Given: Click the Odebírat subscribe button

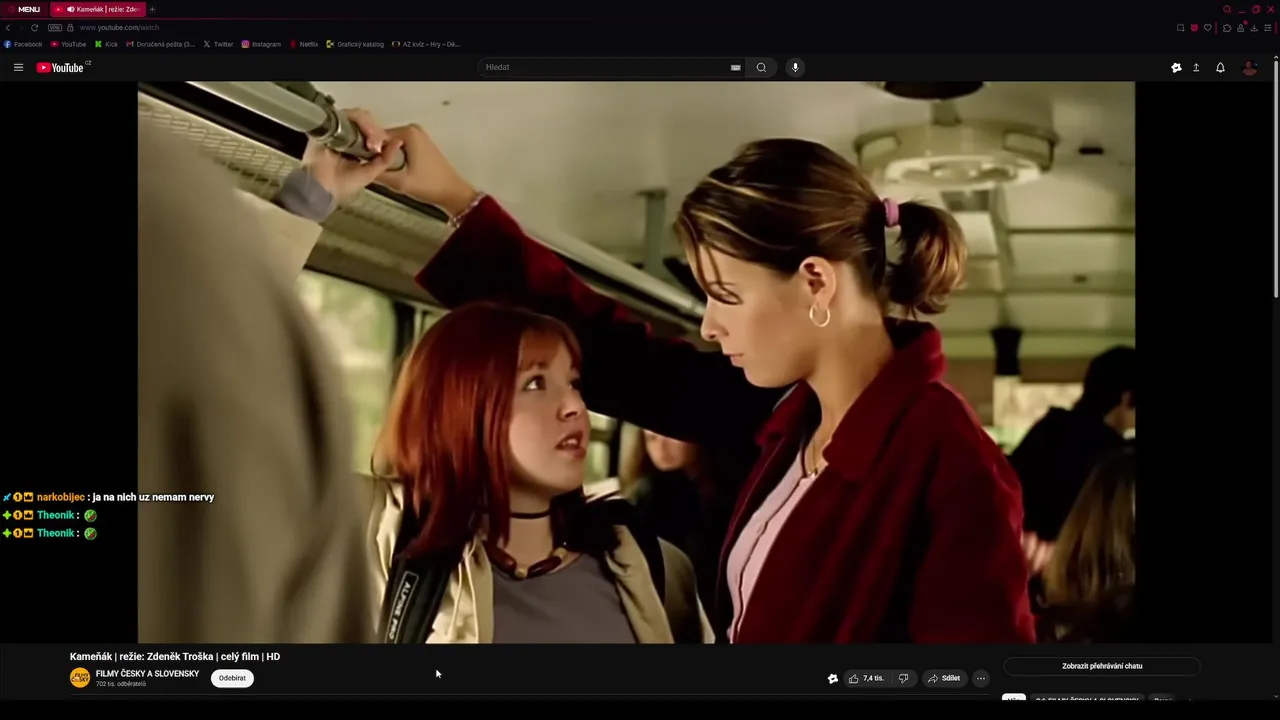Looking at the screenshot, I should [232, 678].
